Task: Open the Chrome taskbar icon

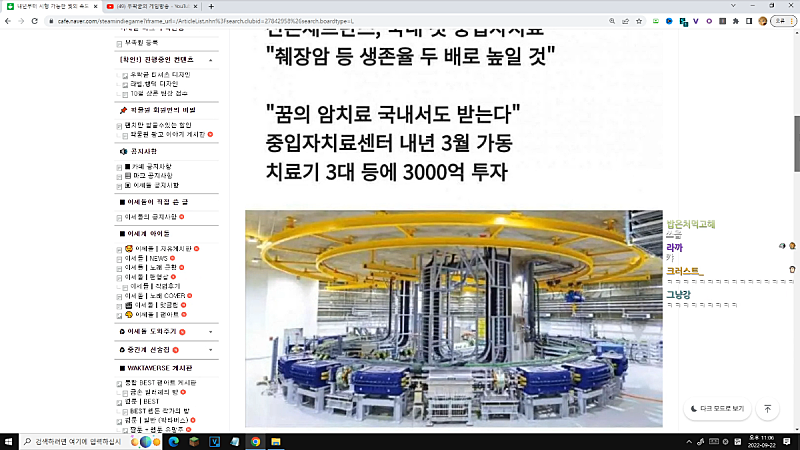Action: click(x=255, y=441)
